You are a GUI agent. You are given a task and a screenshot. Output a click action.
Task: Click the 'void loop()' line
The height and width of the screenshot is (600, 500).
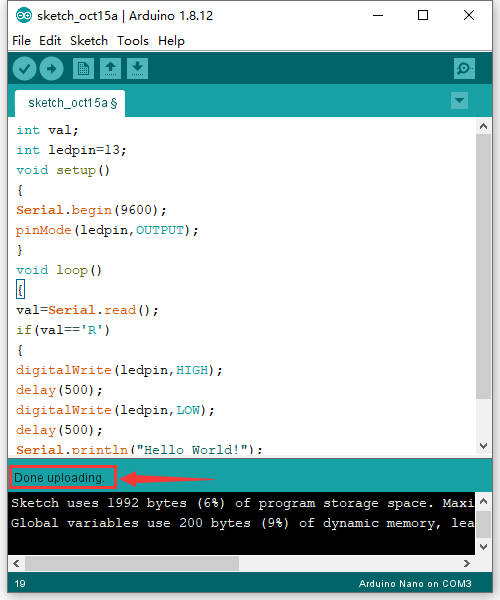[x=59, y=270]
